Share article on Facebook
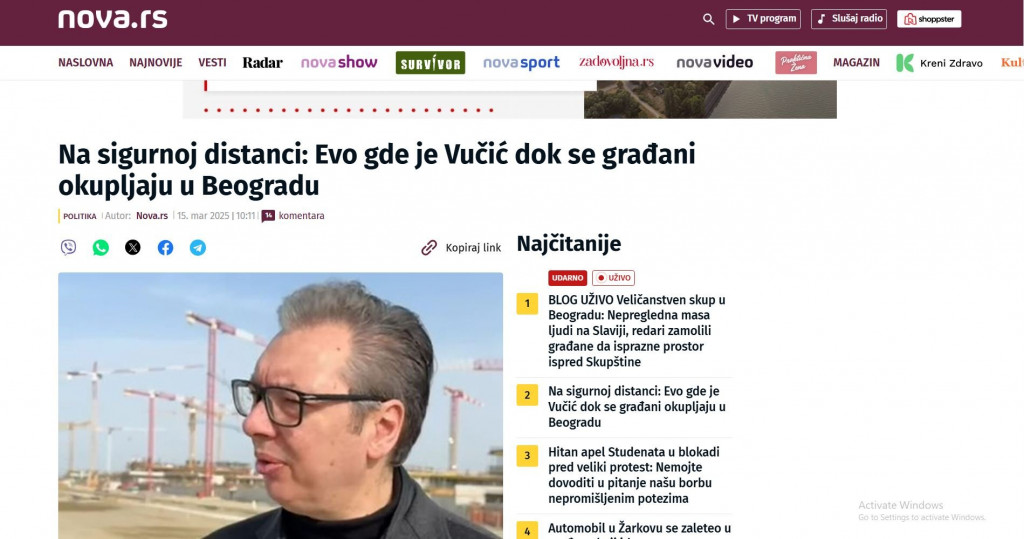This screenshot has width=1024, height=539. (165, 248)
